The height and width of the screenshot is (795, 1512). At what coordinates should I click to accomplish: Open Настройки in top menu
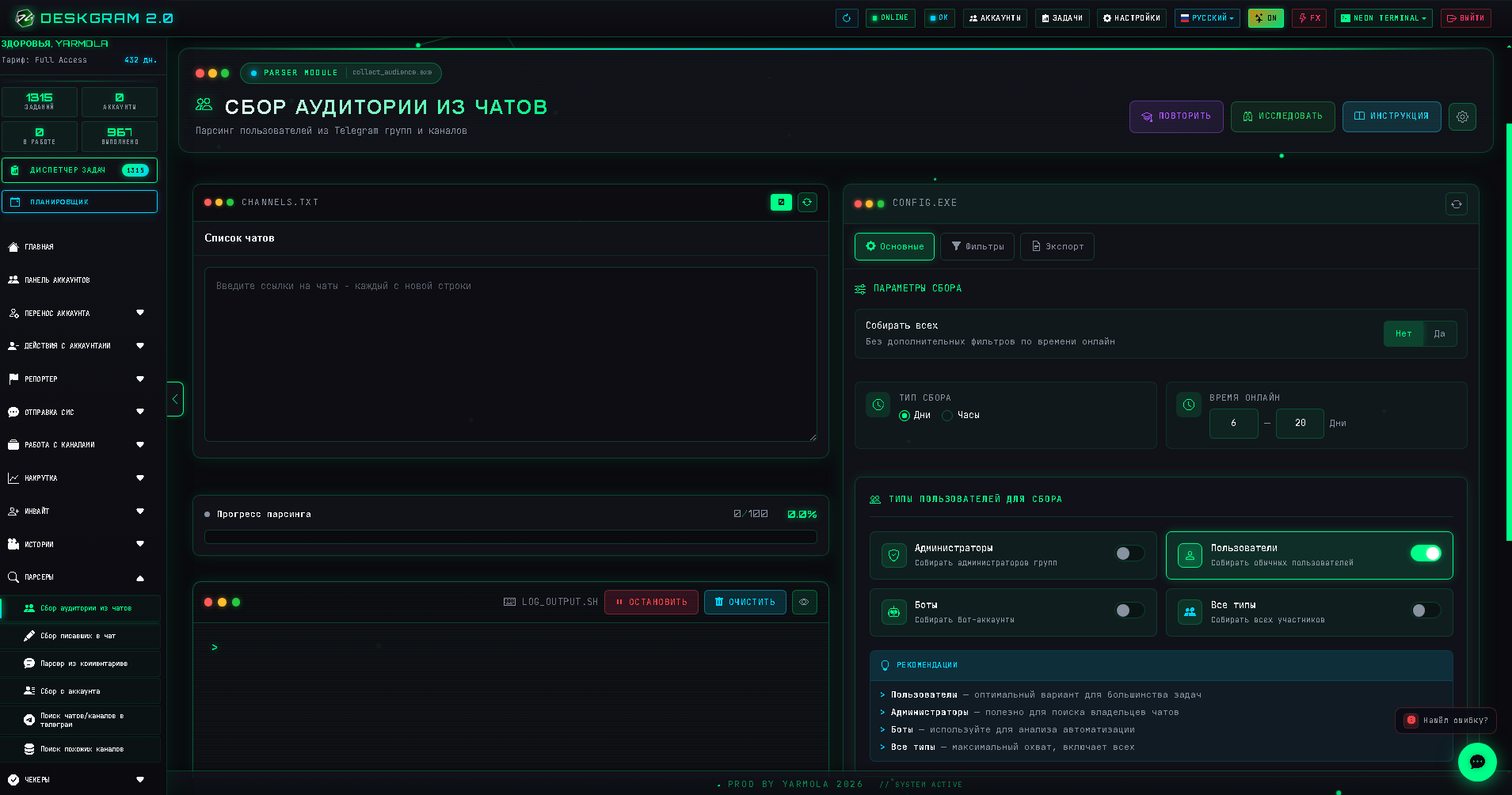[1131, 18]
